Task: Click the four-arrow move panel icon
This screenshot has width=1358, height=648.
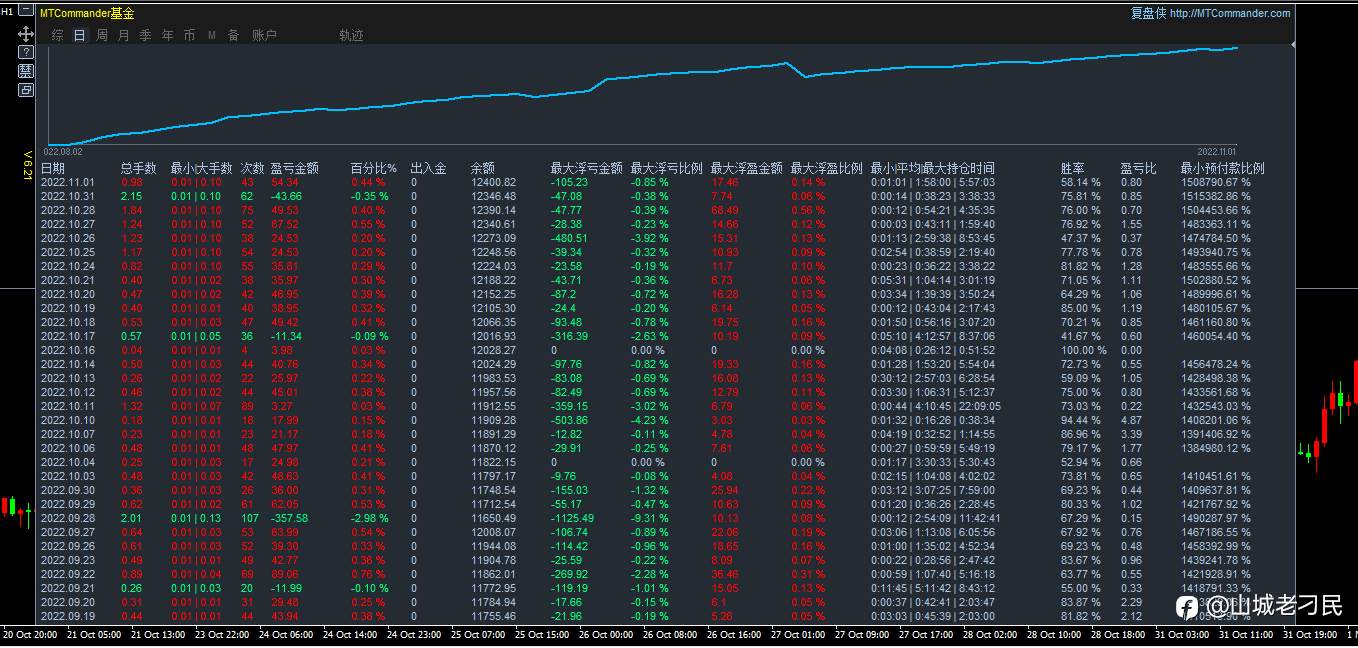Action: (x=26, y=34)
